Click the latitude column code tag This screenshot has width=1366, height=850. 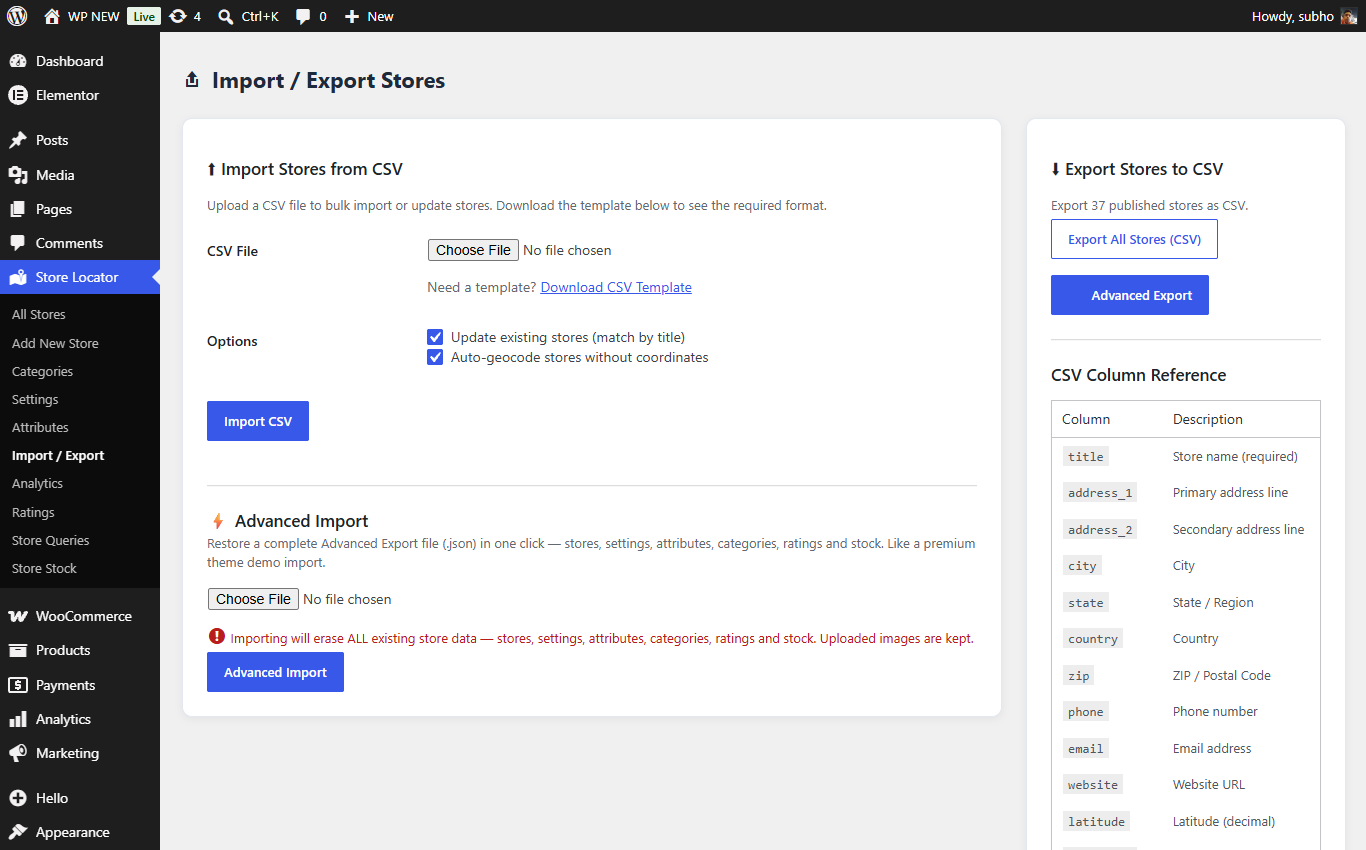click(1096, 821)
